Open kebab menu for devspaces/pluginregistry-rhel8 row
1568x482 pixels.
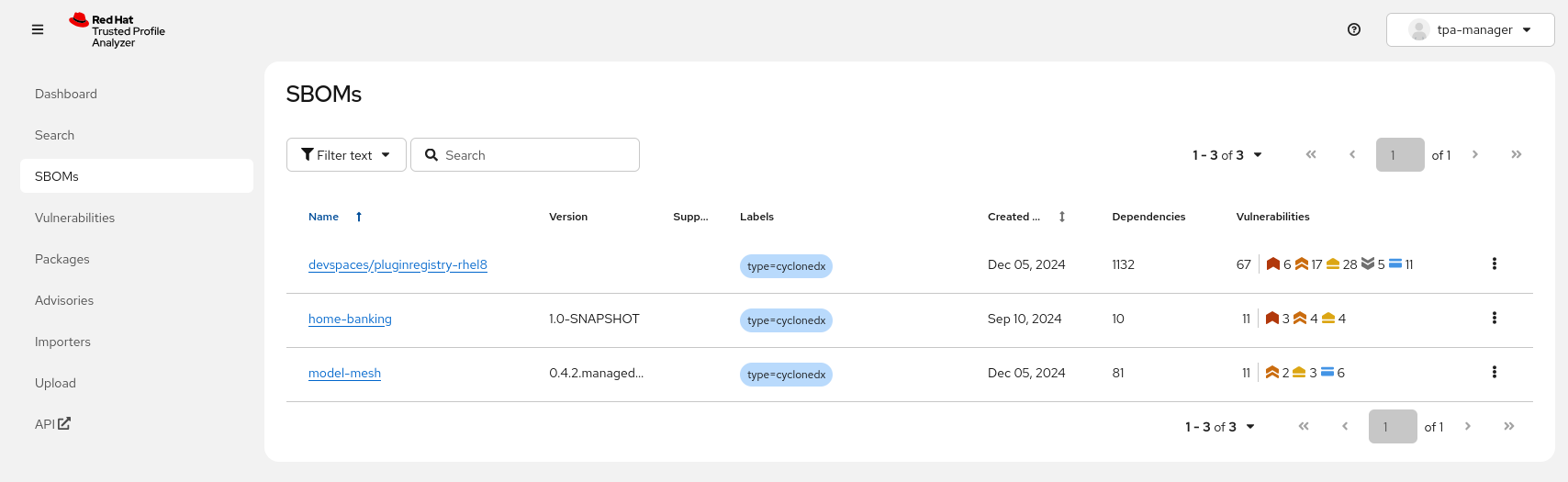1494,264
